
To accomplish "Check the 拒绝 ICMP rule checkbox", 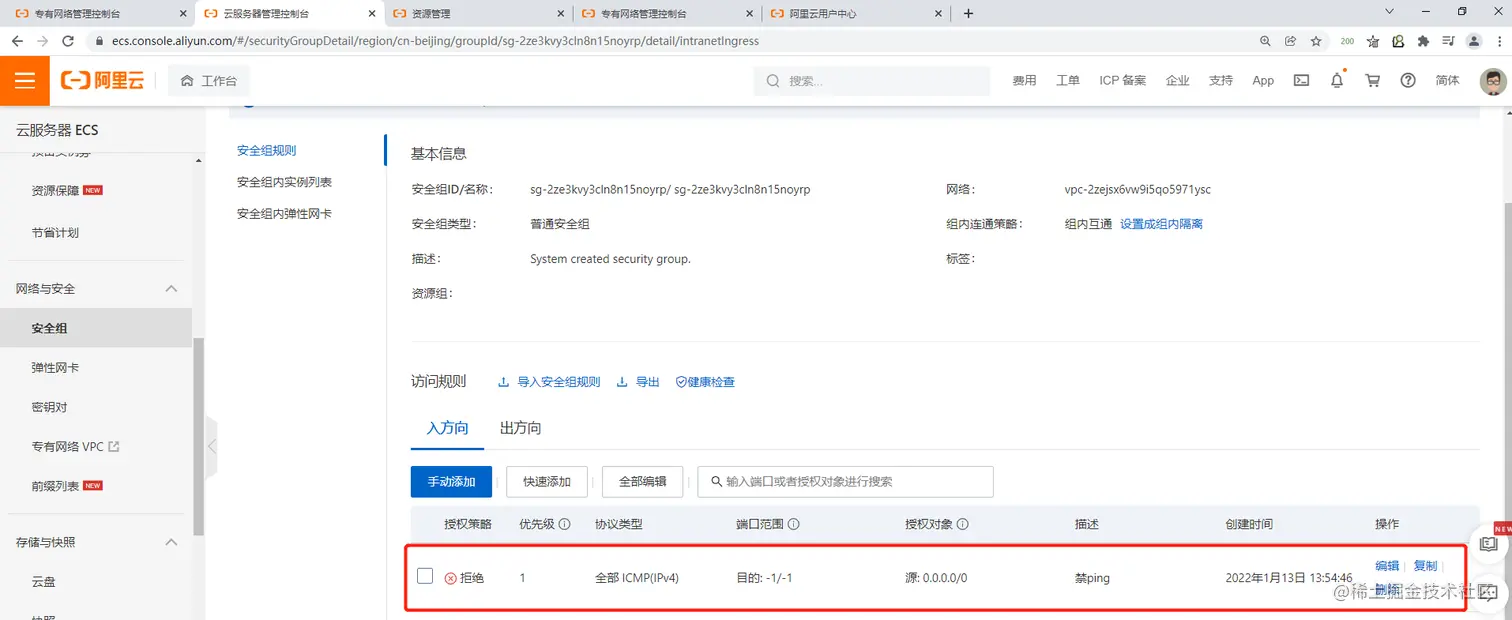I will 425,576.
